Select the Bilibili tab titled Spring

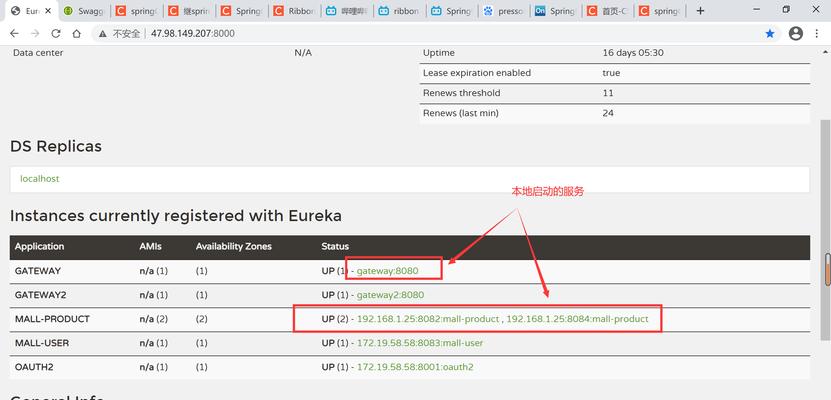pos(452,11)
